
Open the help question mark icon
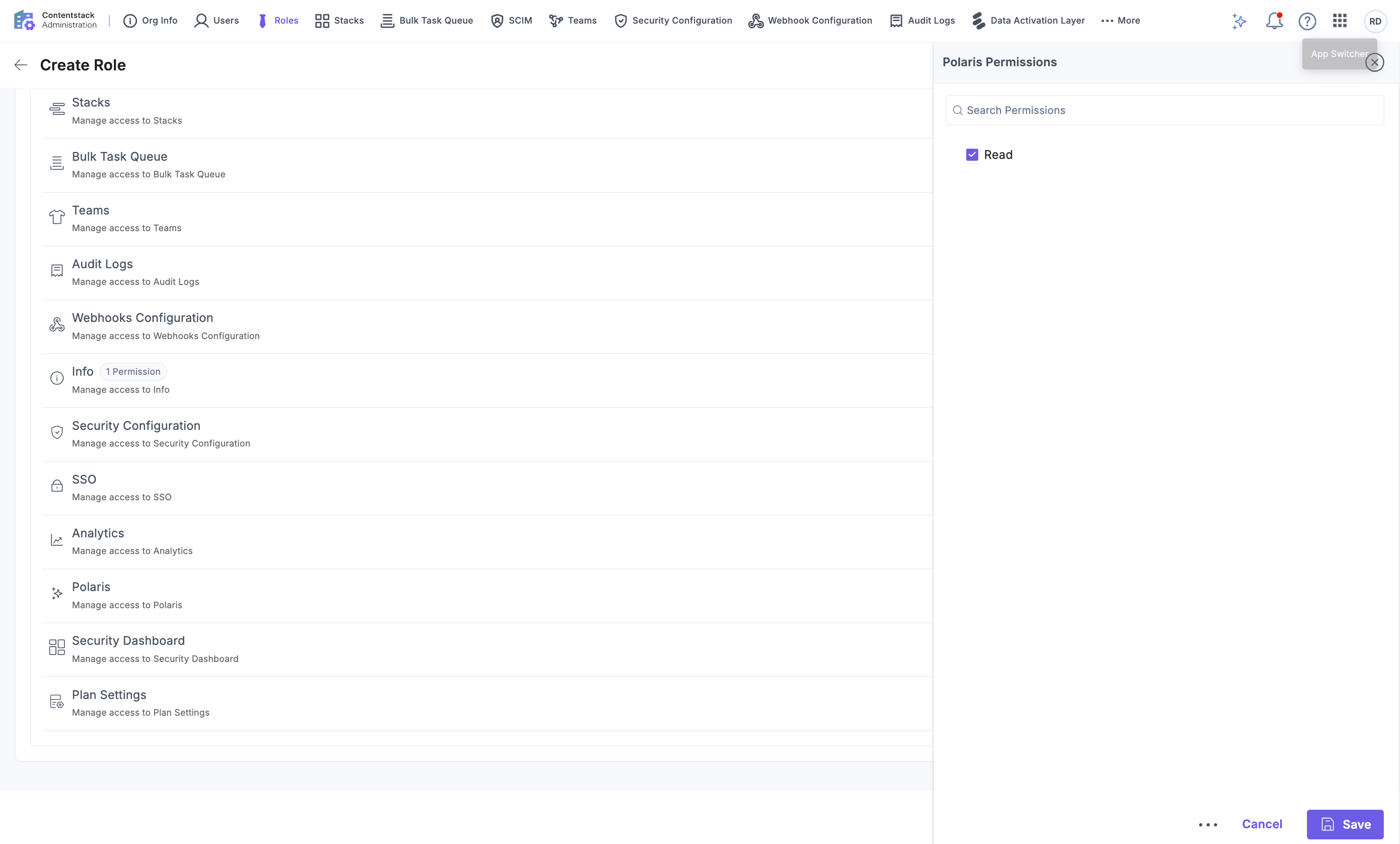1307,21
